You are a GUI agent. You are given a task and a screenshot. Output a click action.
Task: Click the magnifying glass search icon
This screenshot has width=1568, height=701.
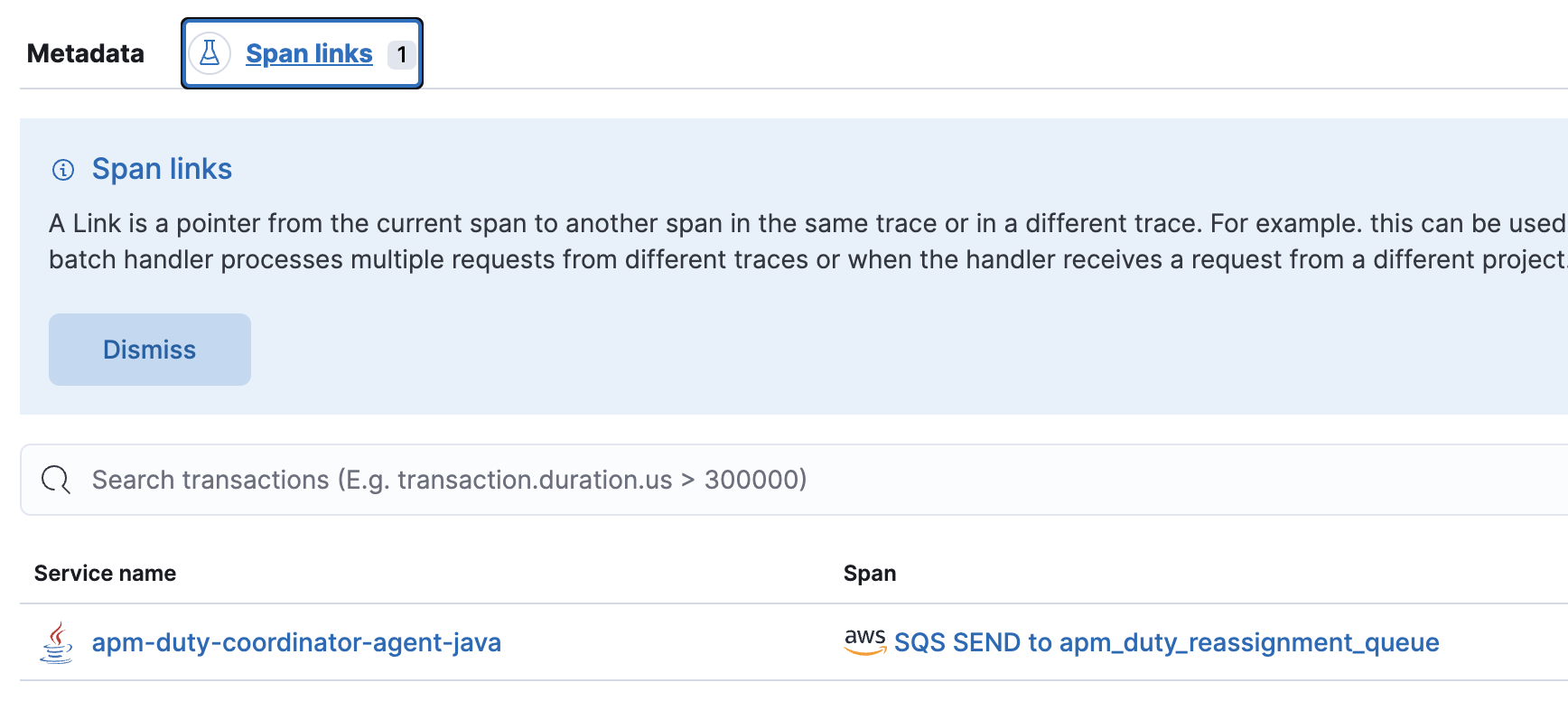coord(55,480)
